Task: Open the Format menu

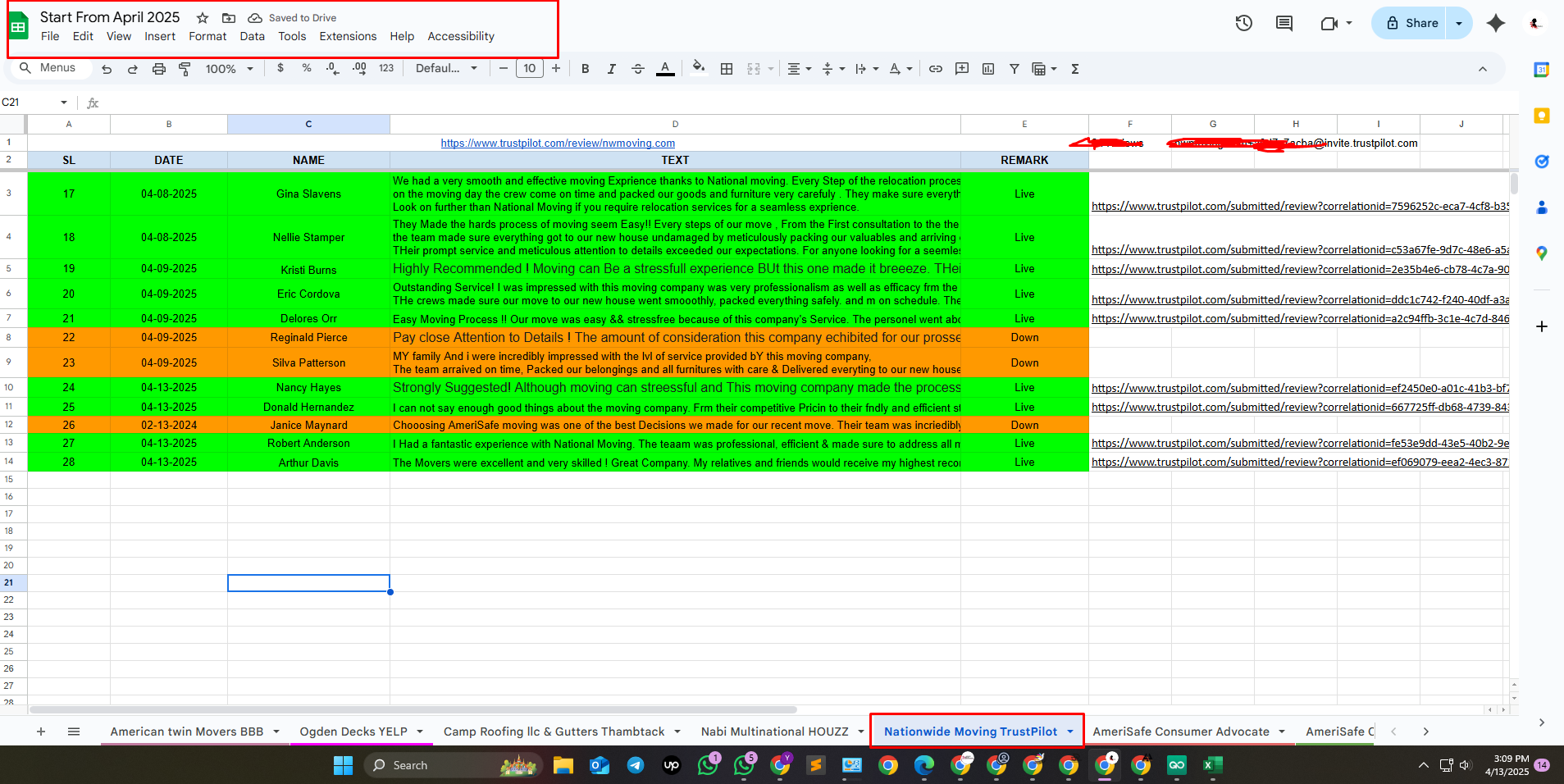Action: (x=207, y=36)
